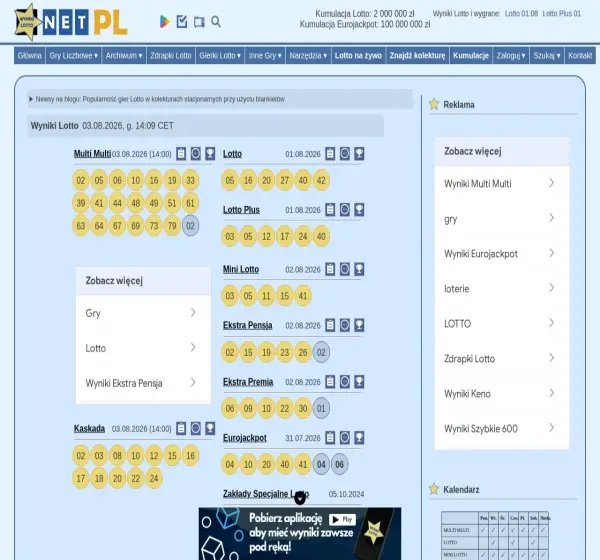Image resolution: width=600 pixels, height=560 pixels.
Task: Click trophy icon in Ekstra Pensja row
Action: click(359, 325)
